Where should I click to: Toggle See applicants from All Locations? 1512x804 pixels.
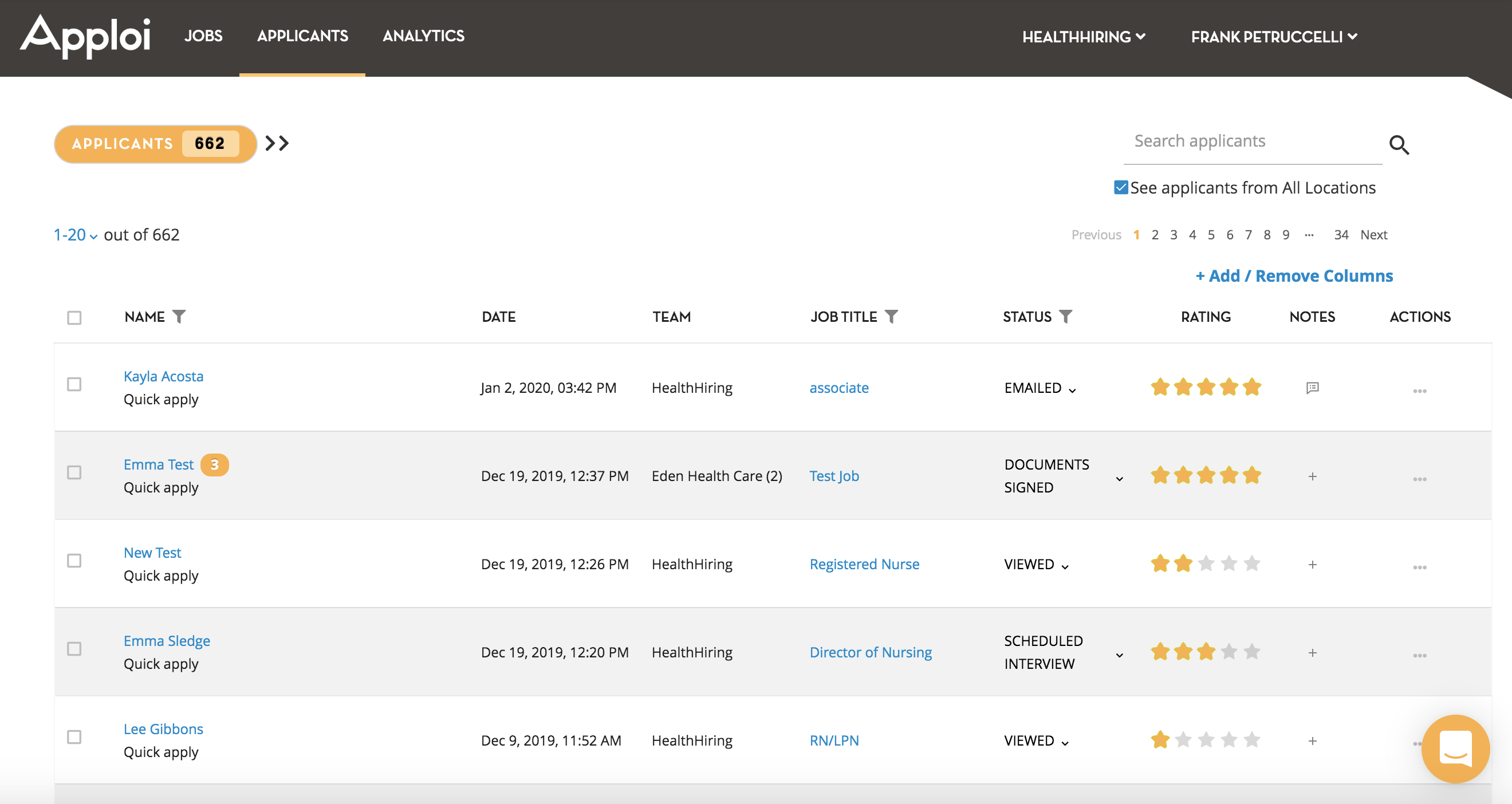(1120, 188)
